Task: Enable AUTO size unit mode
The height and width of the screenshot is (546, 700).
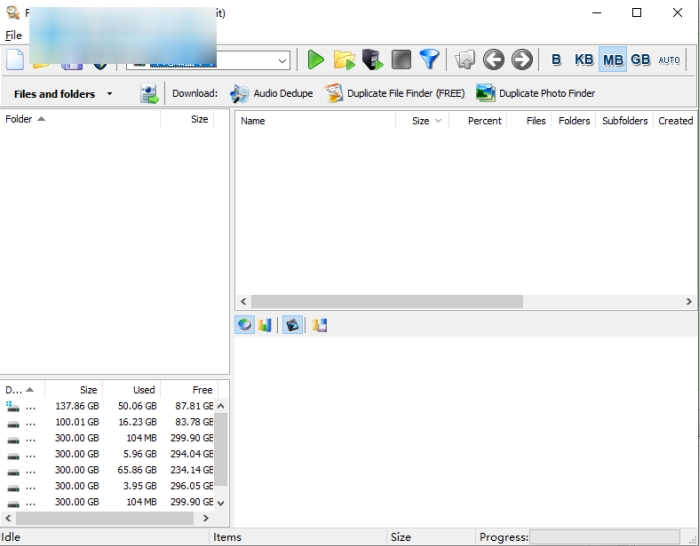Action: (x=669, y=60)
